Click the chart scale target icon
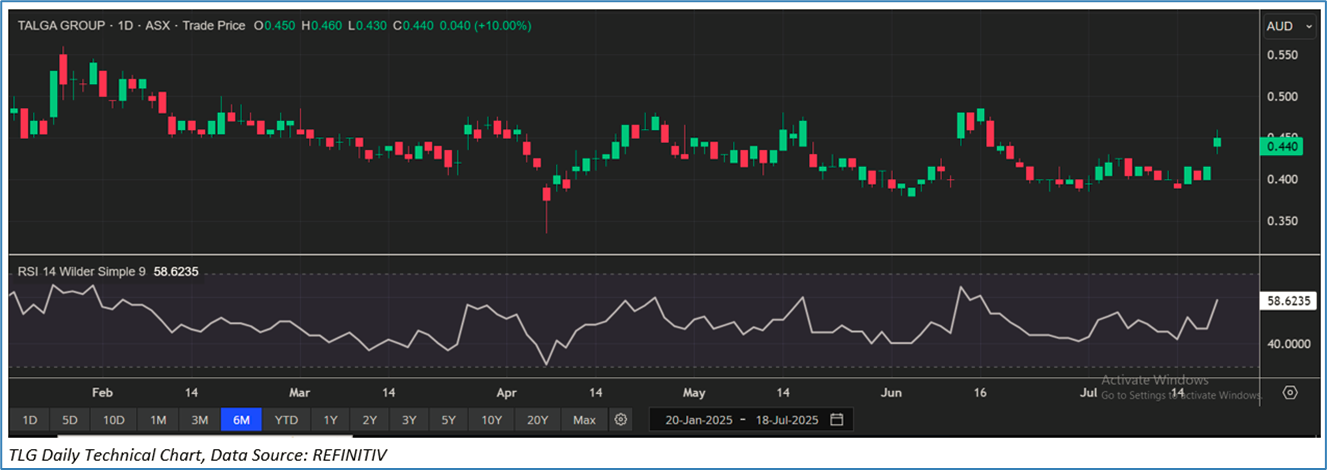Screen dimensions: 1327x470 coord(1290,393)
